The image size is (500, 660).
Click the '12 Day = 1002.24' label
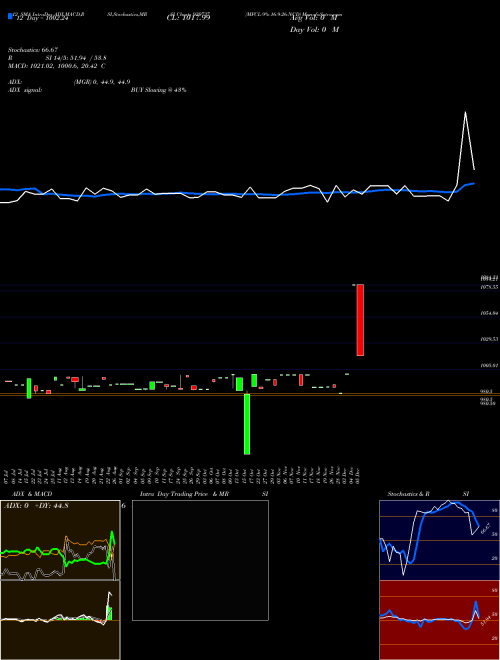(x=42, y=19)
